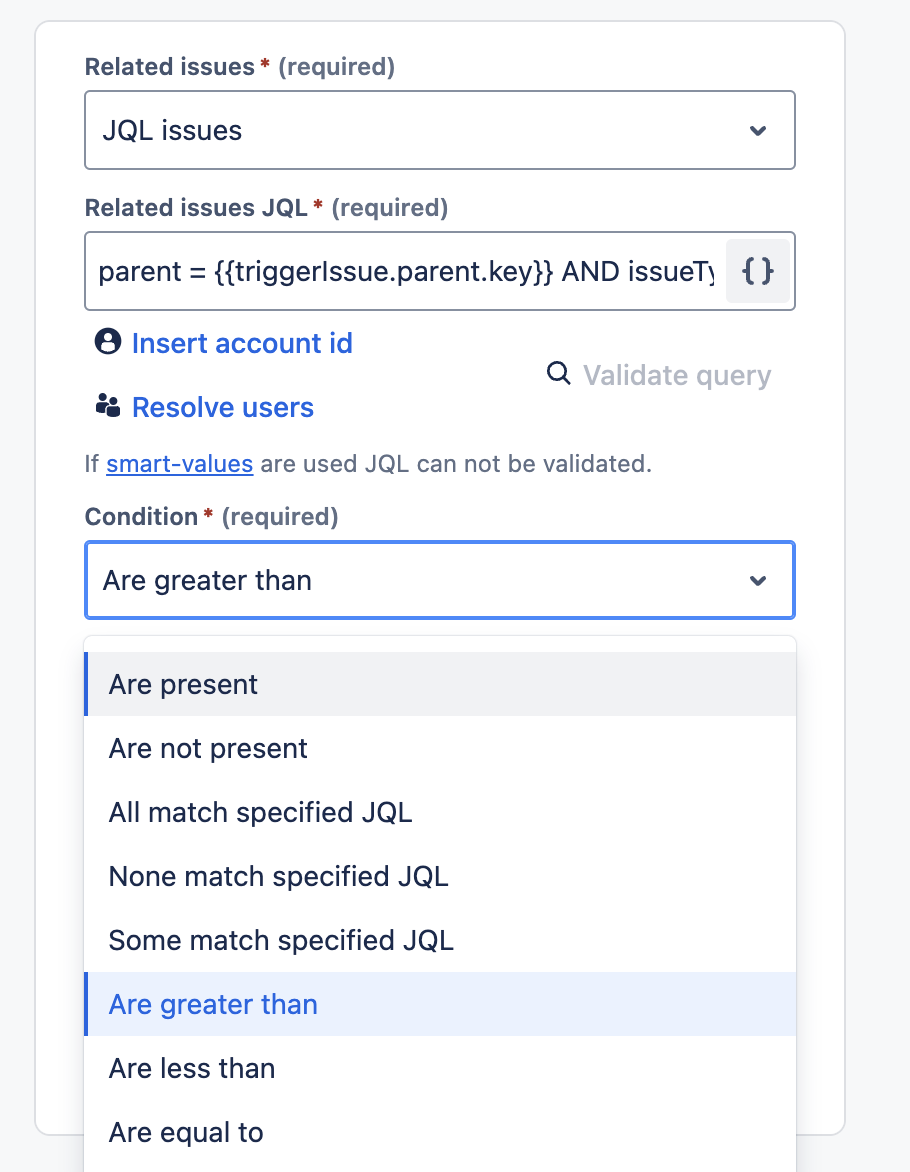Select the highlighted "Are greater than" option

point(213,1004)
